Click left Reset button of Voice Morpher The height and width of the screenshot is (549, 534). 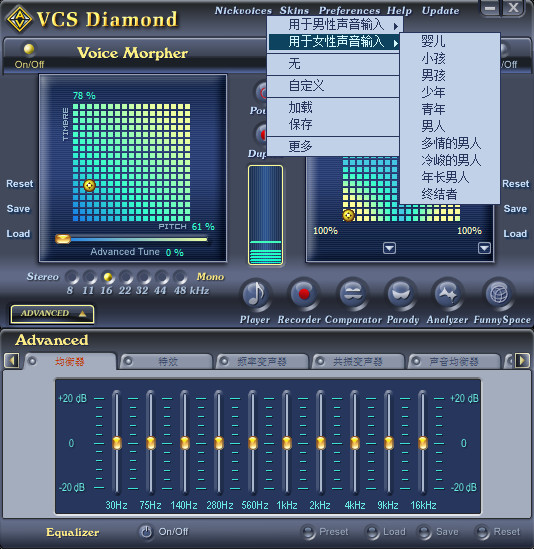pos(19,183)
